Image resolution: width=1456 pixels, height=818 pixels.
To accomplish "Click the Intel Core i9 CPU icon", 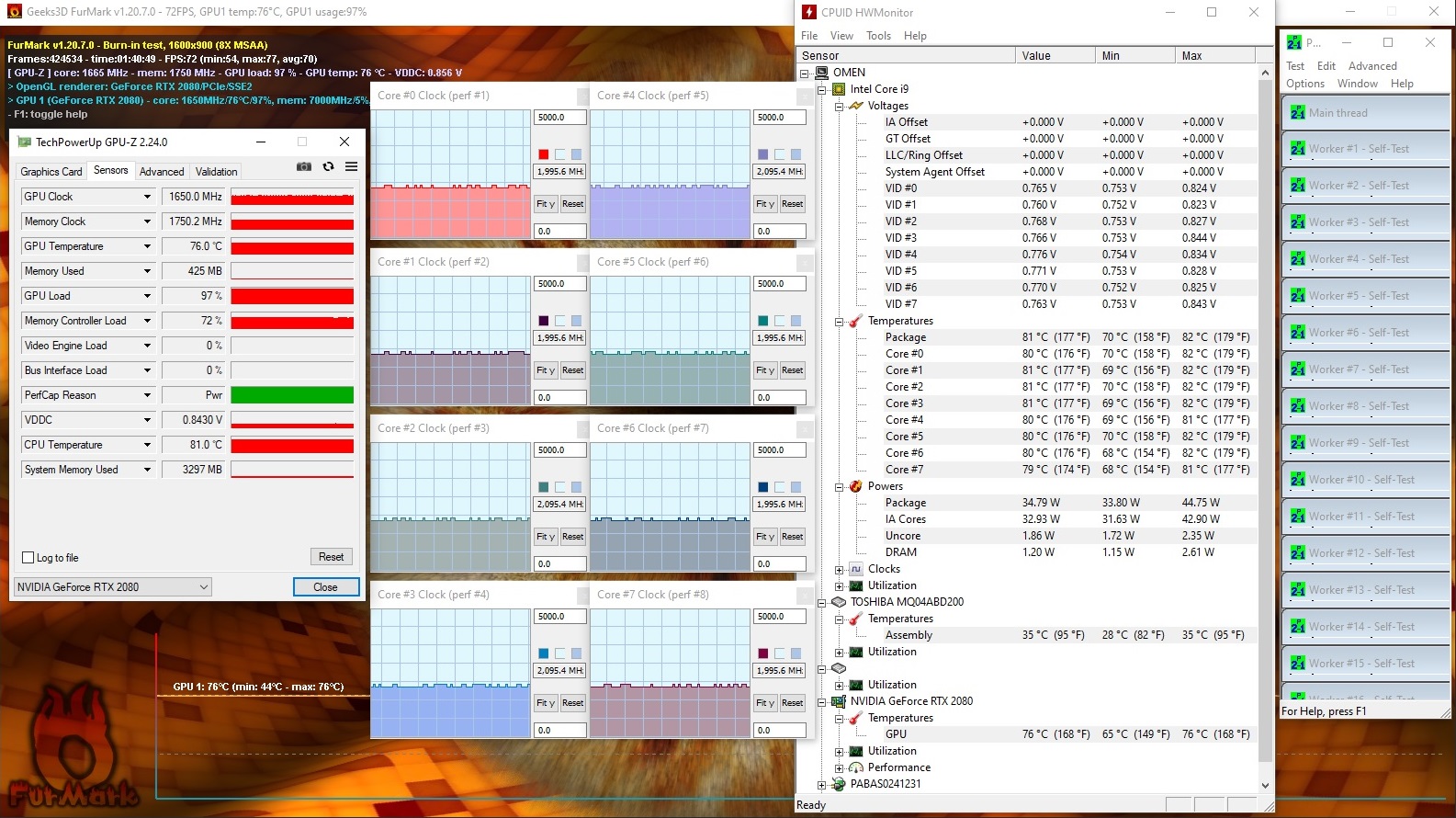I will pos(839,89).
